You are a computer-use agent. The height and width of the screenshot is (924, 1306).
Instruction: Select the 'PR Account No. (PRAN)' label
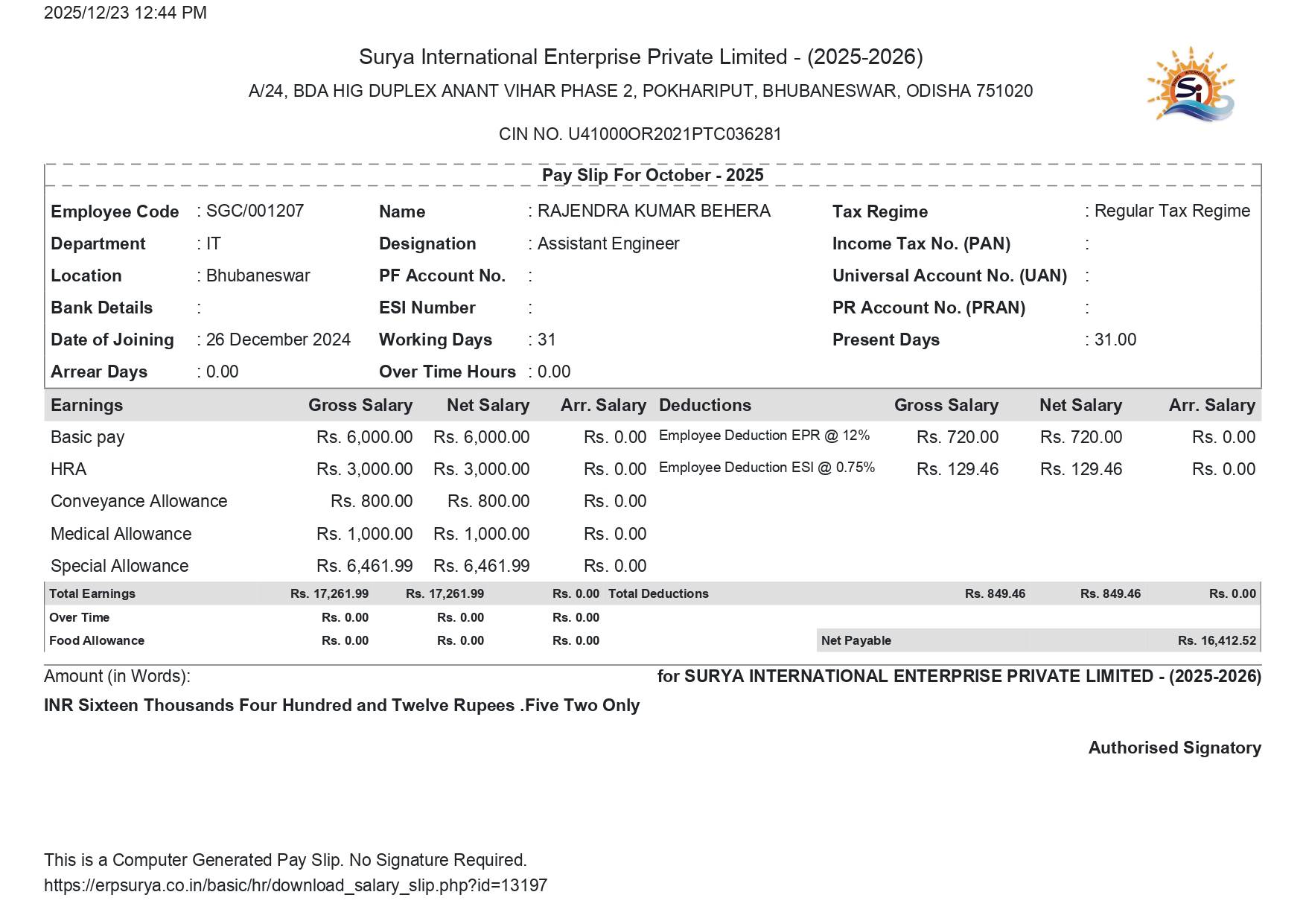928,308
